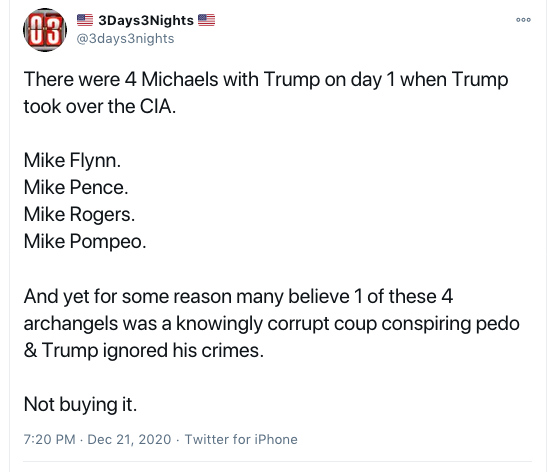This screenshot has width=558, height=472.
Task: Click the & Trump ignored his crimes. line
Action: click(x=144, y=351)
